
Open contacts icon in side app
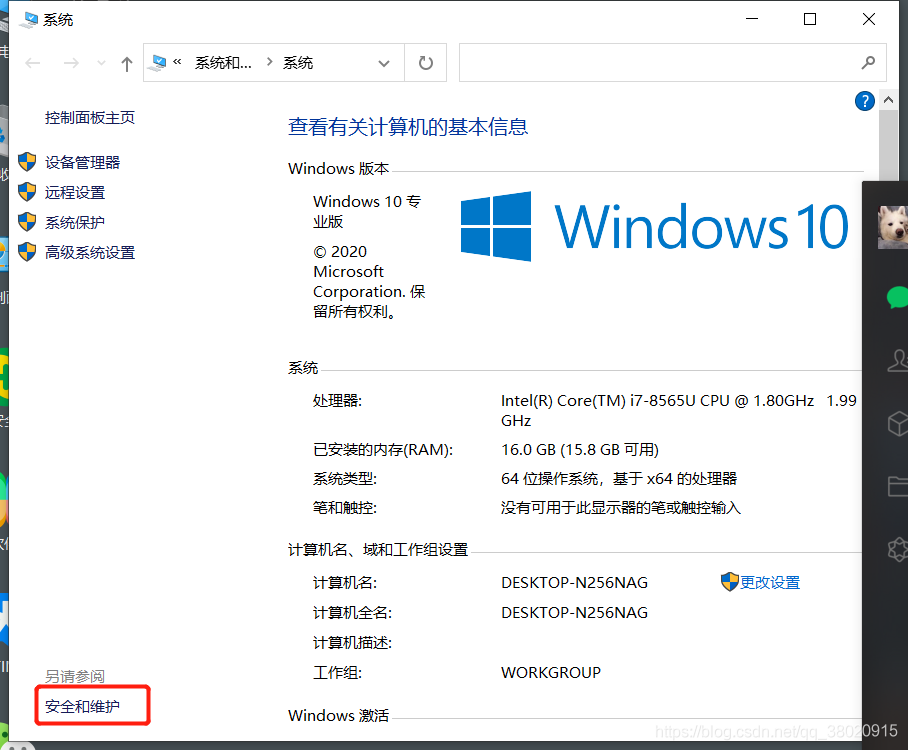pyautogui.click(x=898, y=361)
